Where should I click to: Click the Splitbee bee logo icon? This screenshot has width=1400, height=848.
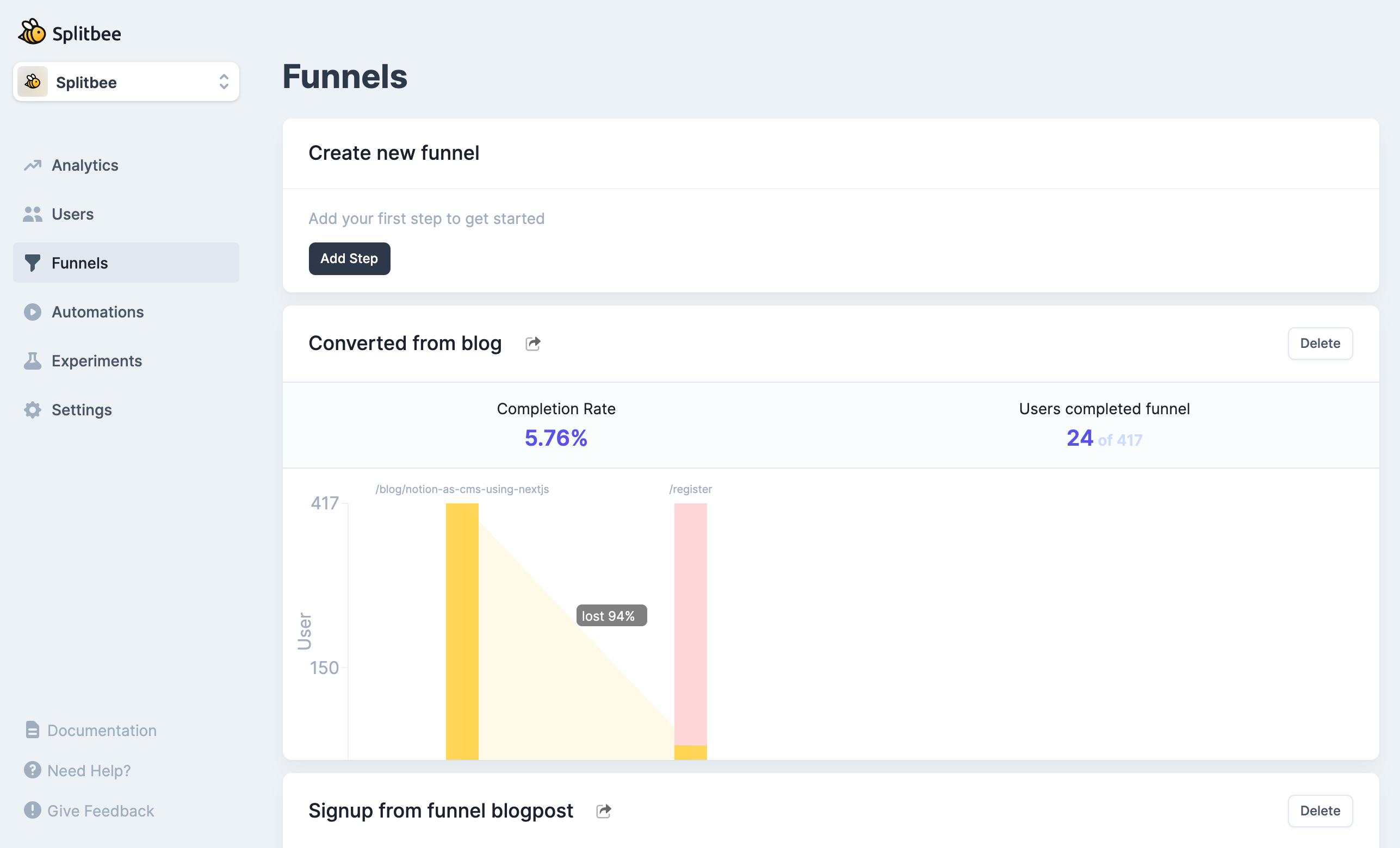coord(32,32)
